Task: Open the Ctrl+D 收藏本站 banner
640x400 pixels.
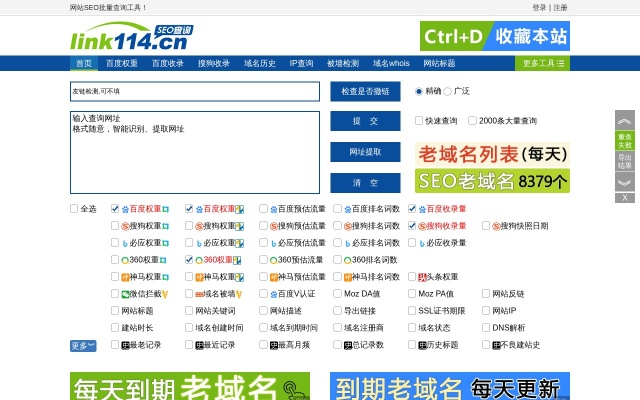Action: 494,37
